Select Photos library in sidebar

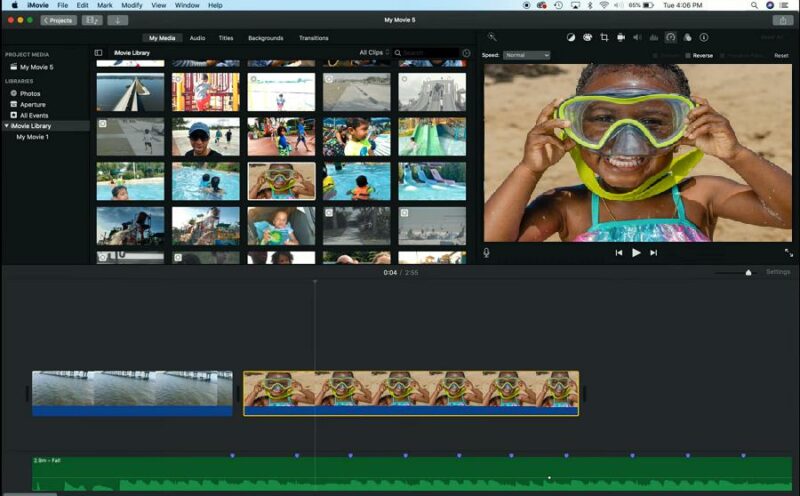(30, 93)
